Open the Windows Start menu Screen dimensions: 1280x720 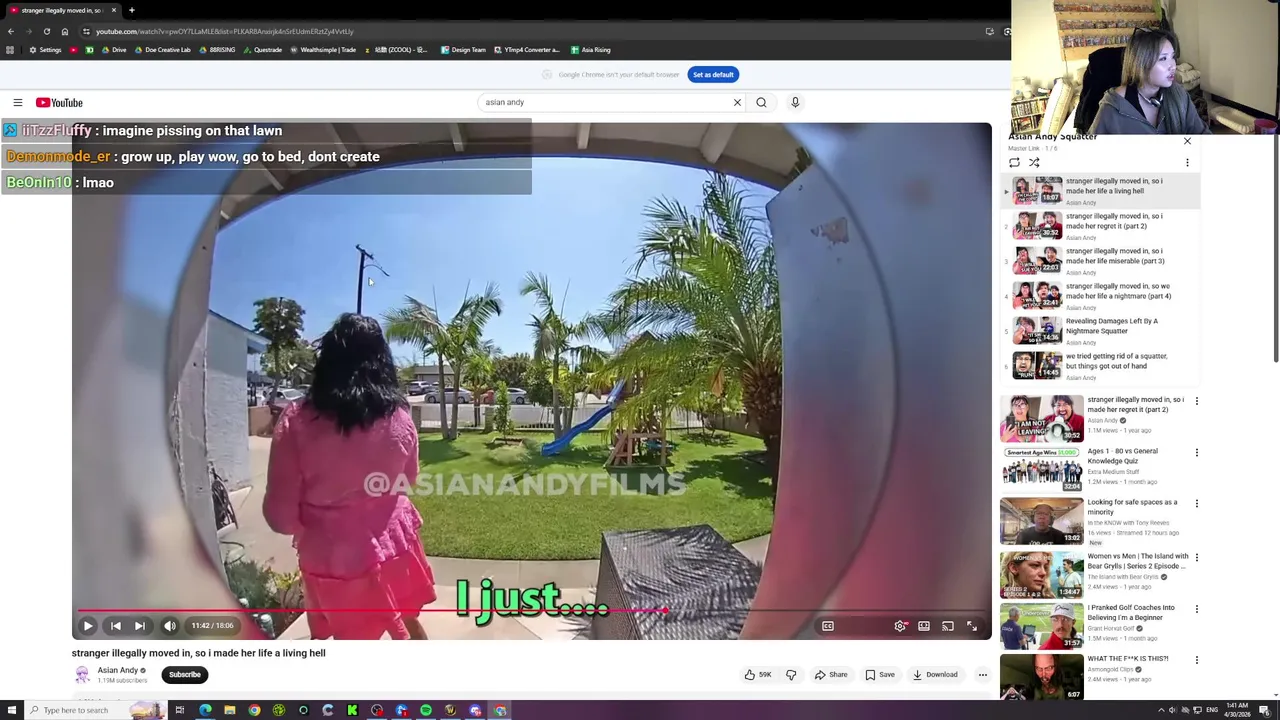[x=12, y=710]
